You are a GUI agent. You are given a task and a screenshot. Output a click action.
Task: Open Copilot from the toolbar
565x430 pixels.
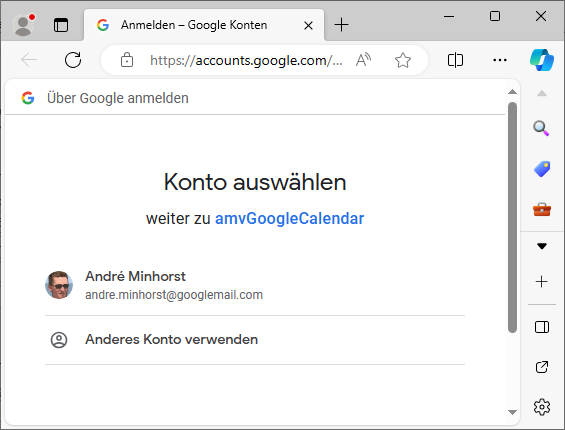coord(542,60)
